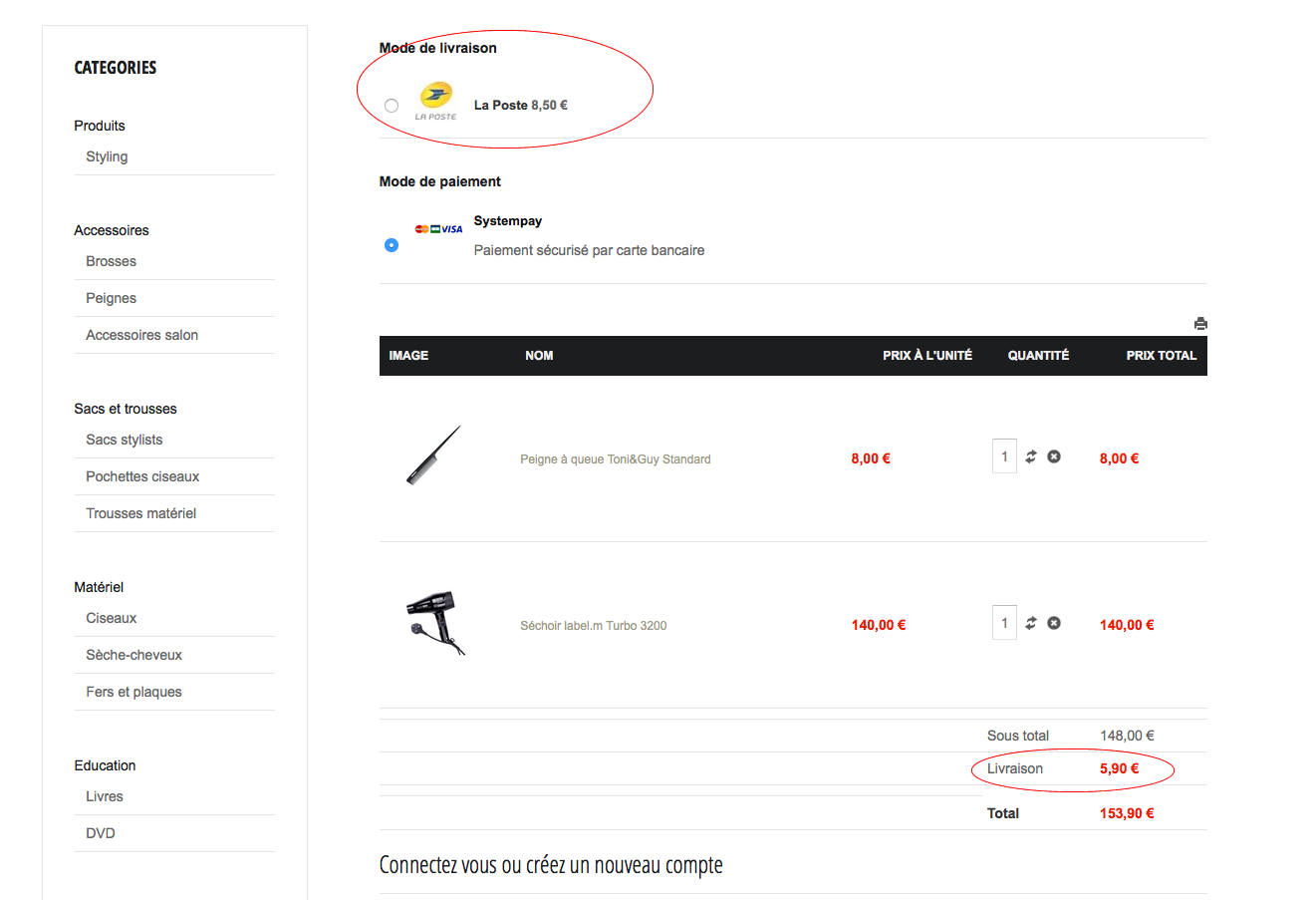Go to the Styling category
The height and width of the screenshot is (900, 1316).
pos(107,156)
